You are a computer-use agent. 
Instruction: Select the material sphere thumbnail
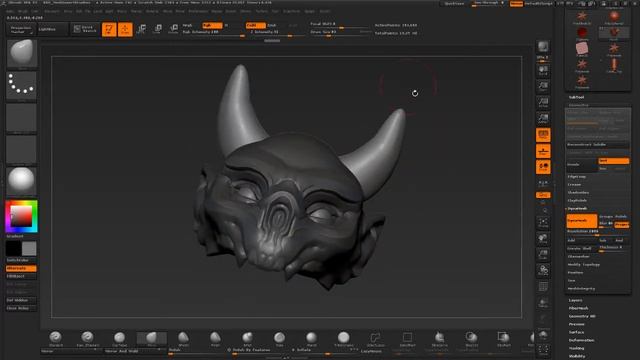tap(22, 181)
